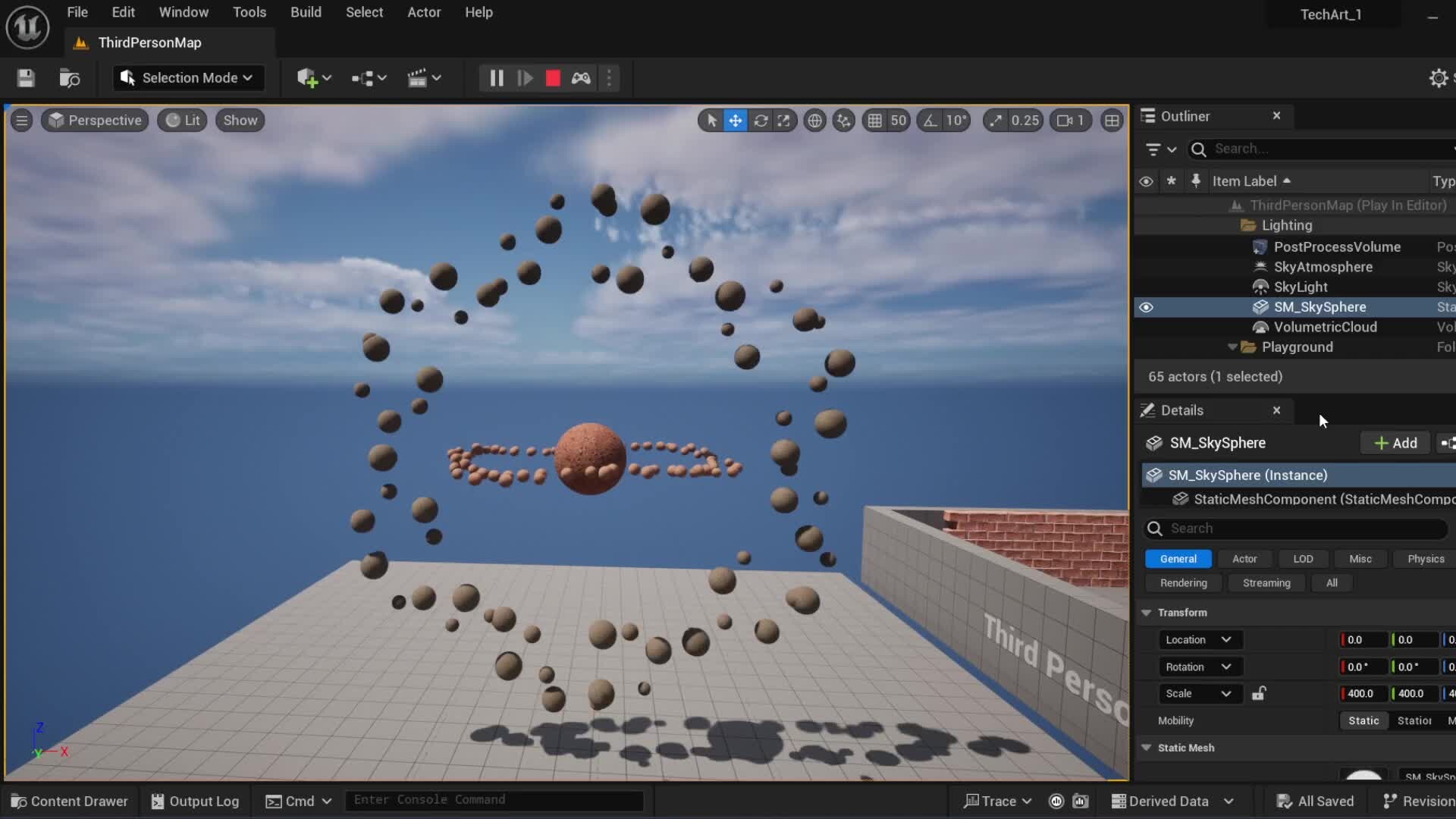
Task: Open the Build menu
Action: point(306,11)
